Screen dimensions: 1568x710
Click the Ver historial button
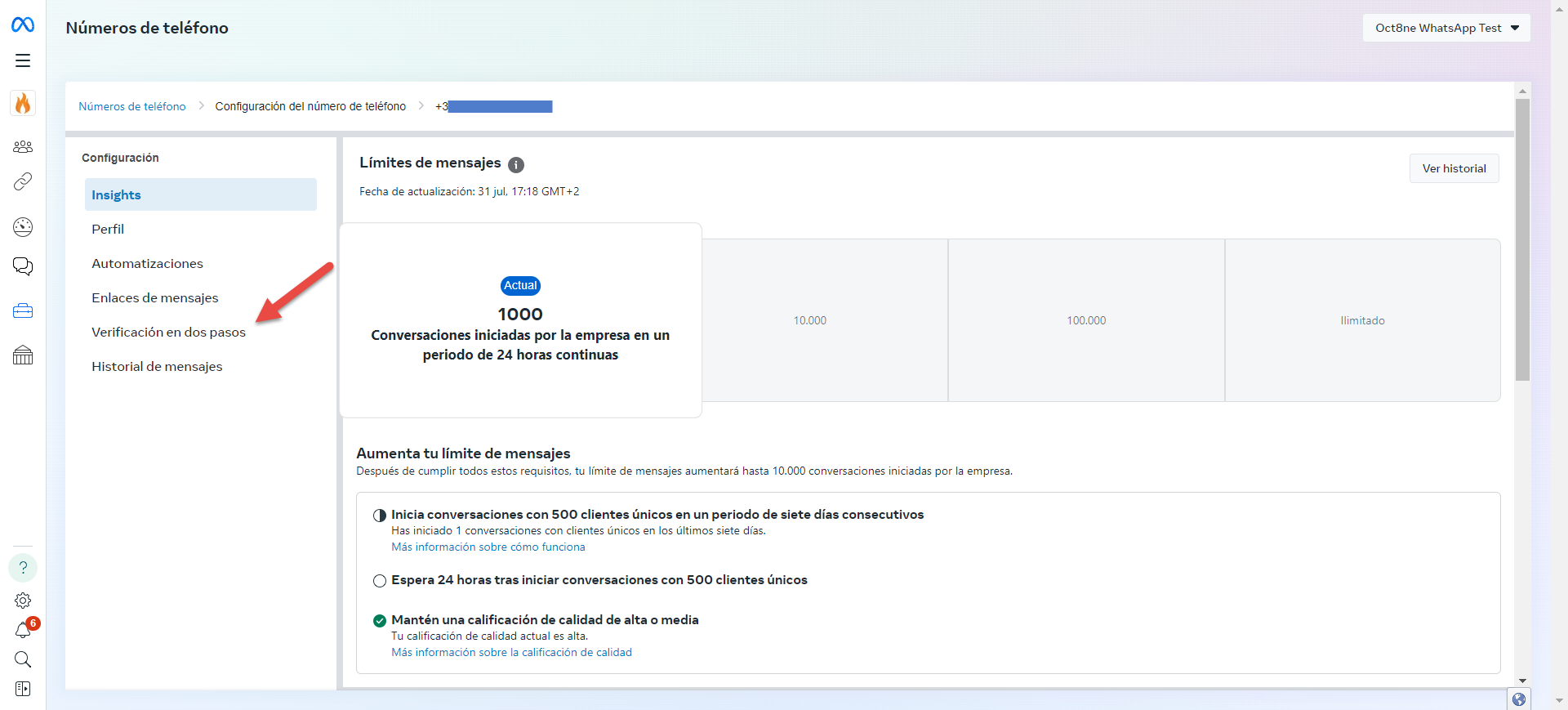pyautogui.click(x=1454, y=168)
